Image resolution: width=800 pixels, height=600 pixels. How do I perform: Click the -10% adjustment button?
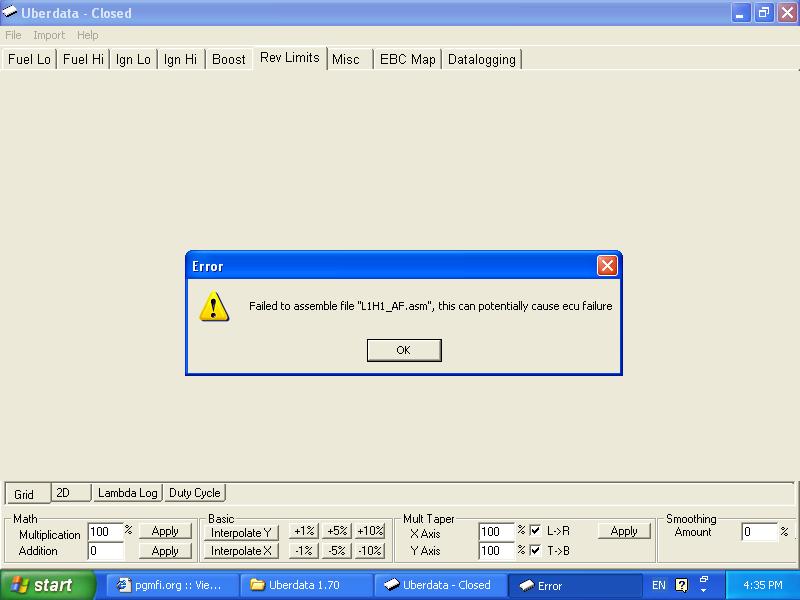coord(369,551)
